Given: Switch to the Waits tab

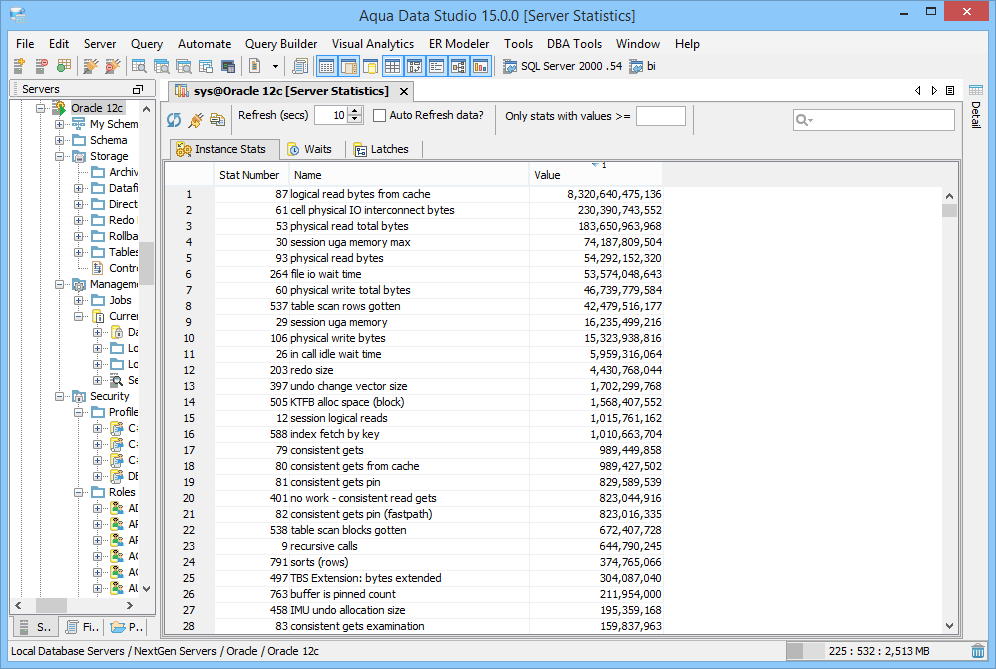Looking at the screenshot, I should (x=310, y=149).
